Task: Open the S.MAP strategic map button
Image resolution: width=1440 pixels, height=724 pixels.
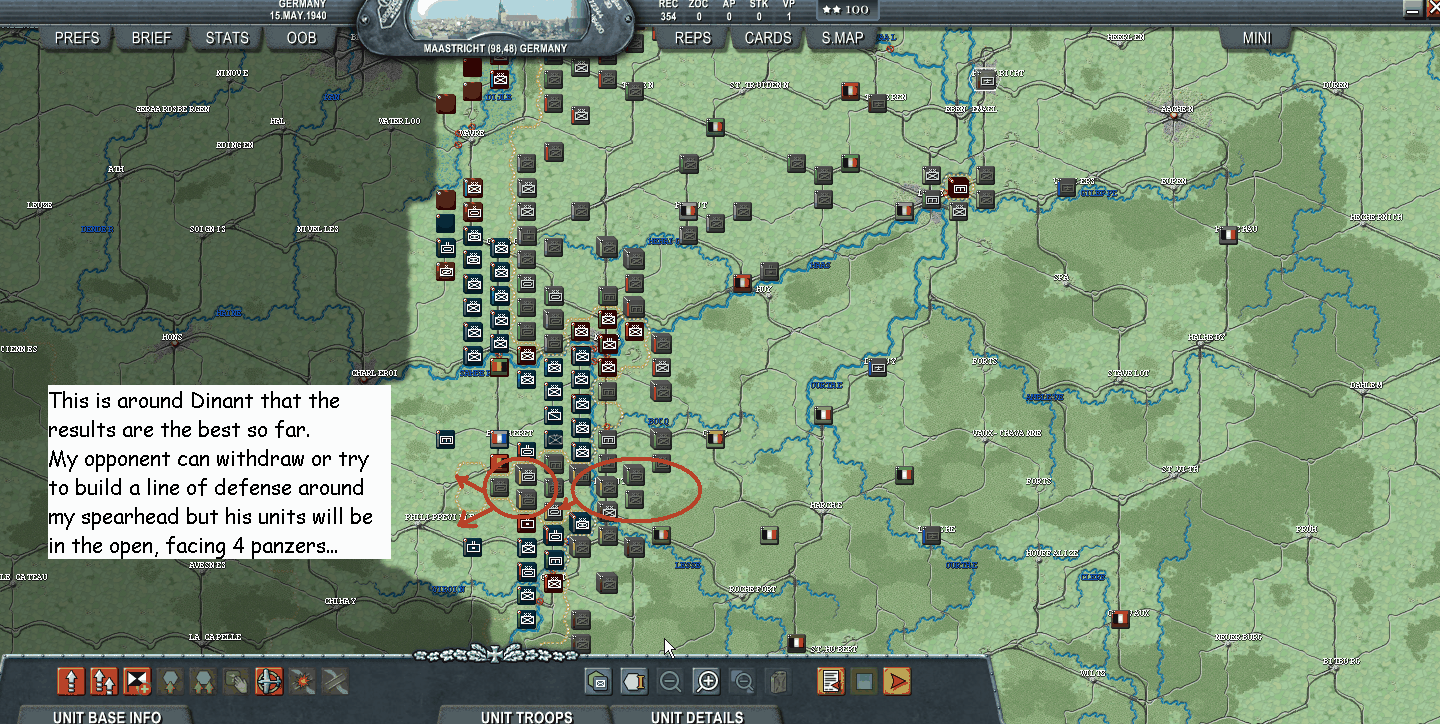Action: coord(842,38)
